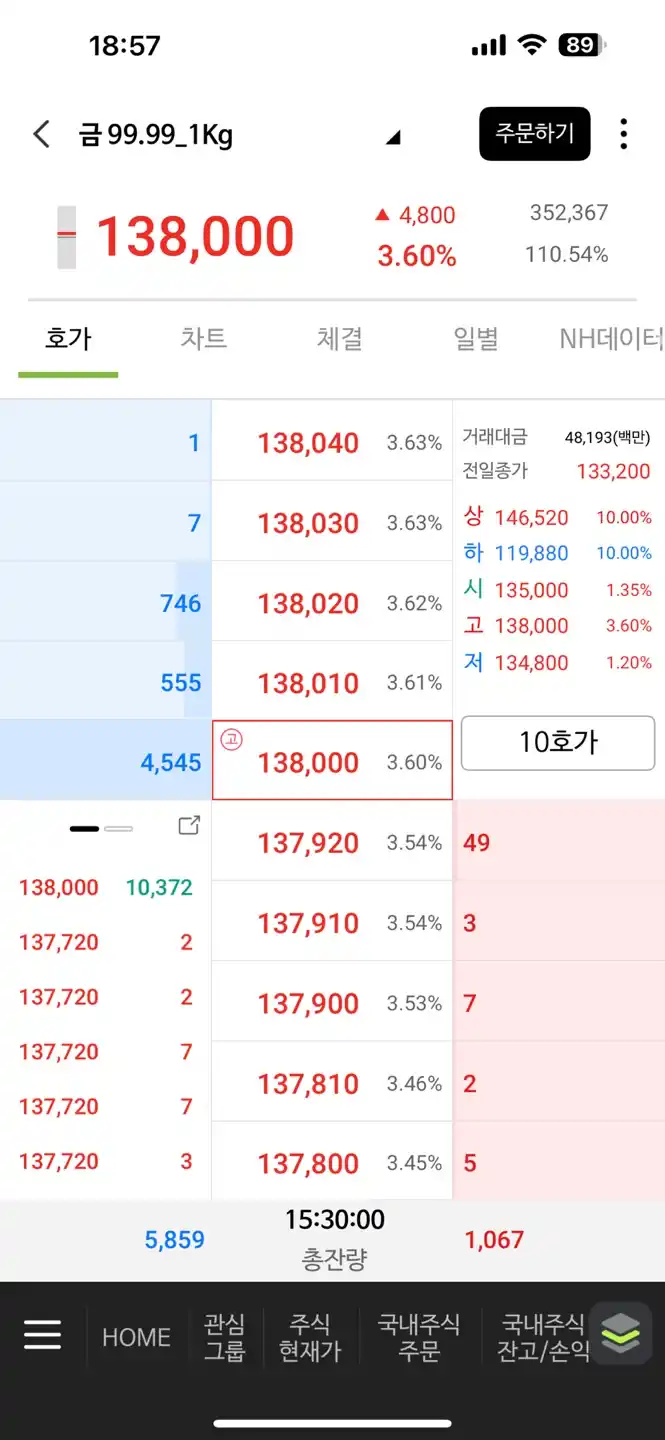Tap the cellular signal icon in status bar
Viewport: 665px width, 1440px height.
[x=490, y=43]
